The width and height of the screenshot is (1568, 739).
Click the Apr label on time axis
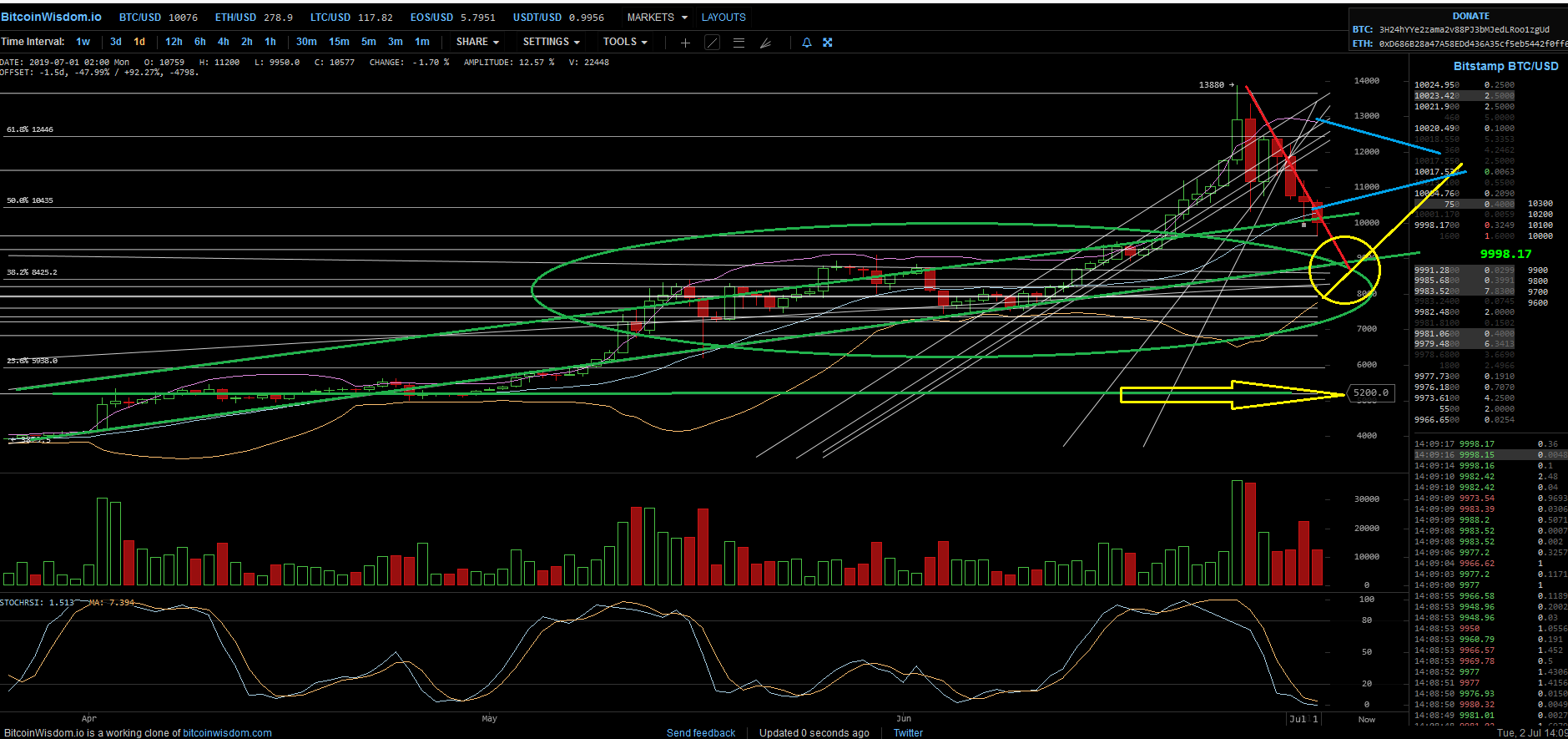coord(89,718)
